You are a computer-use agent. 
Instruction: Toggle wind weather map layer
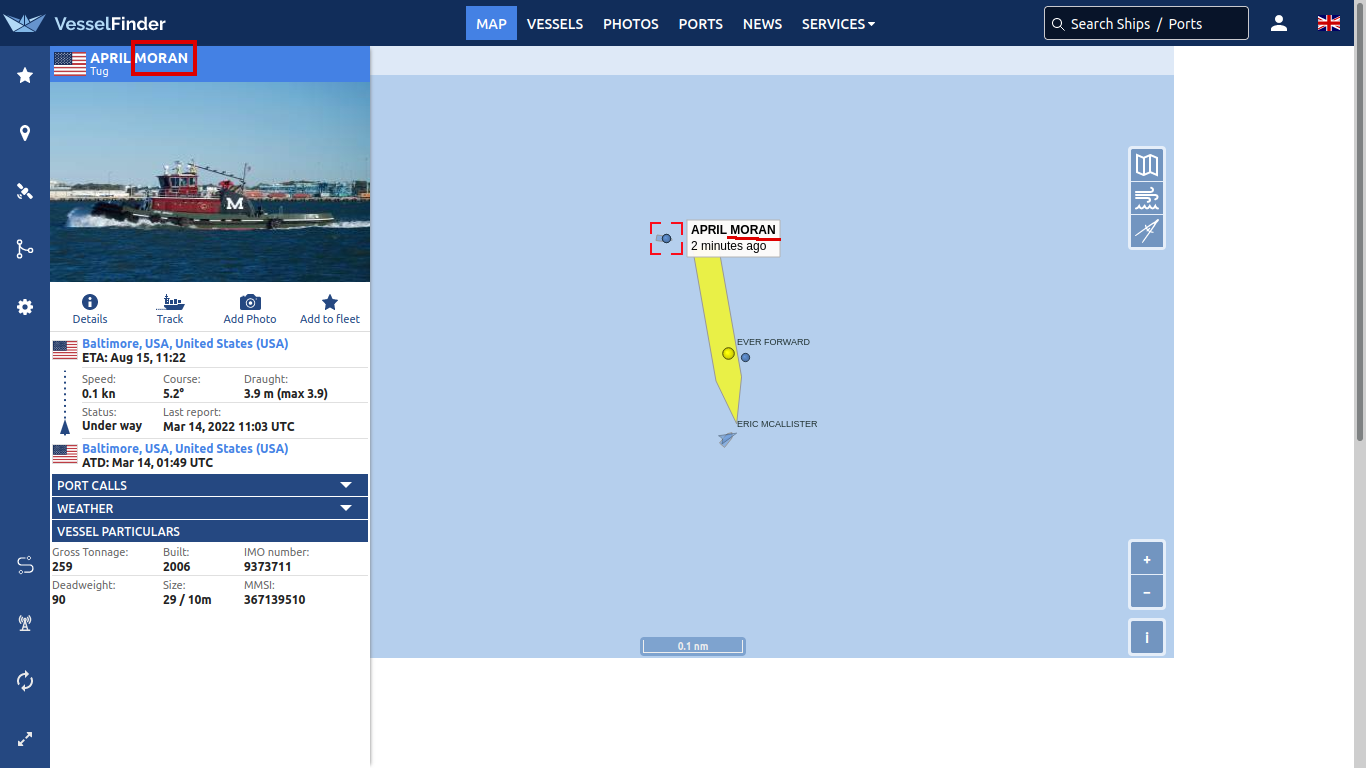(1147, 198)
